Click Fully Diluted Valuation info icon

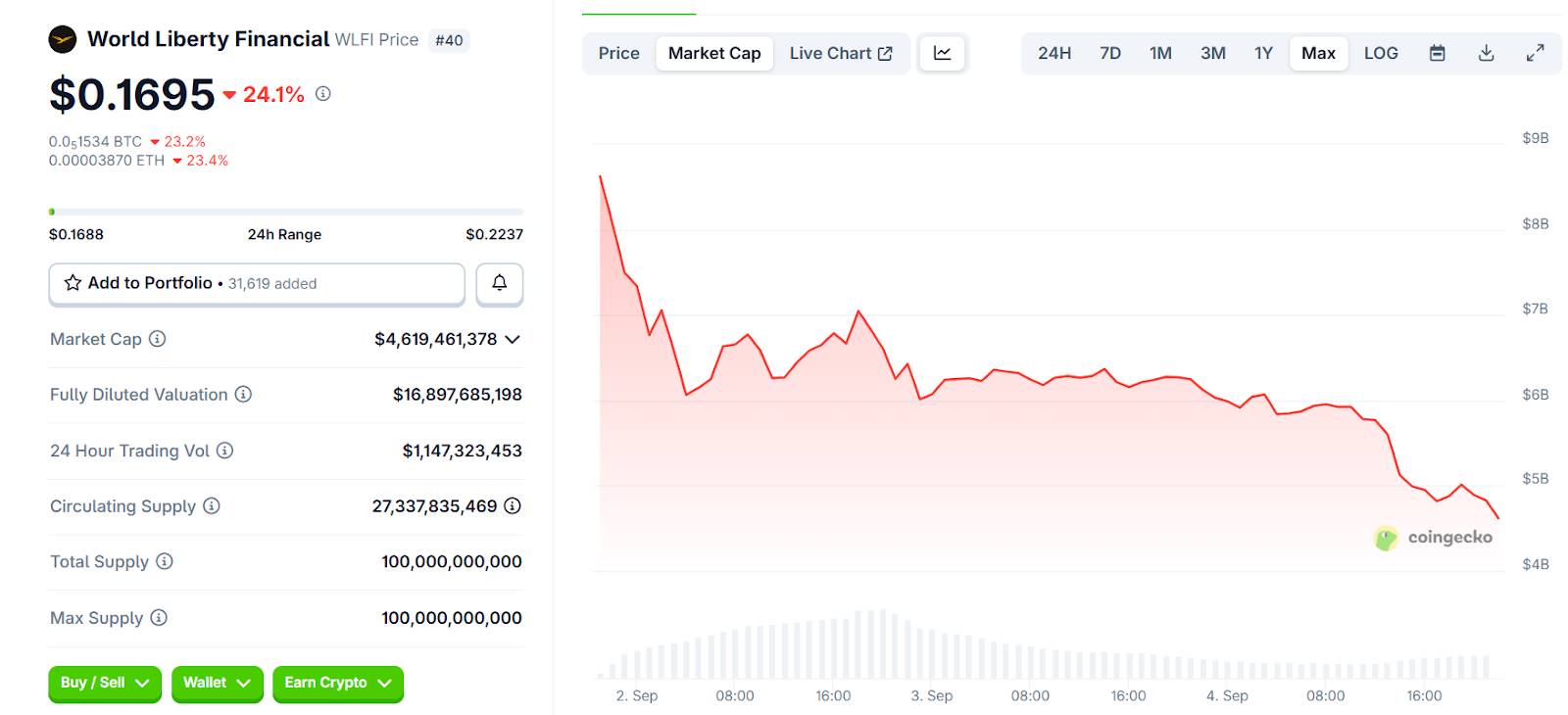coord(243,395)
